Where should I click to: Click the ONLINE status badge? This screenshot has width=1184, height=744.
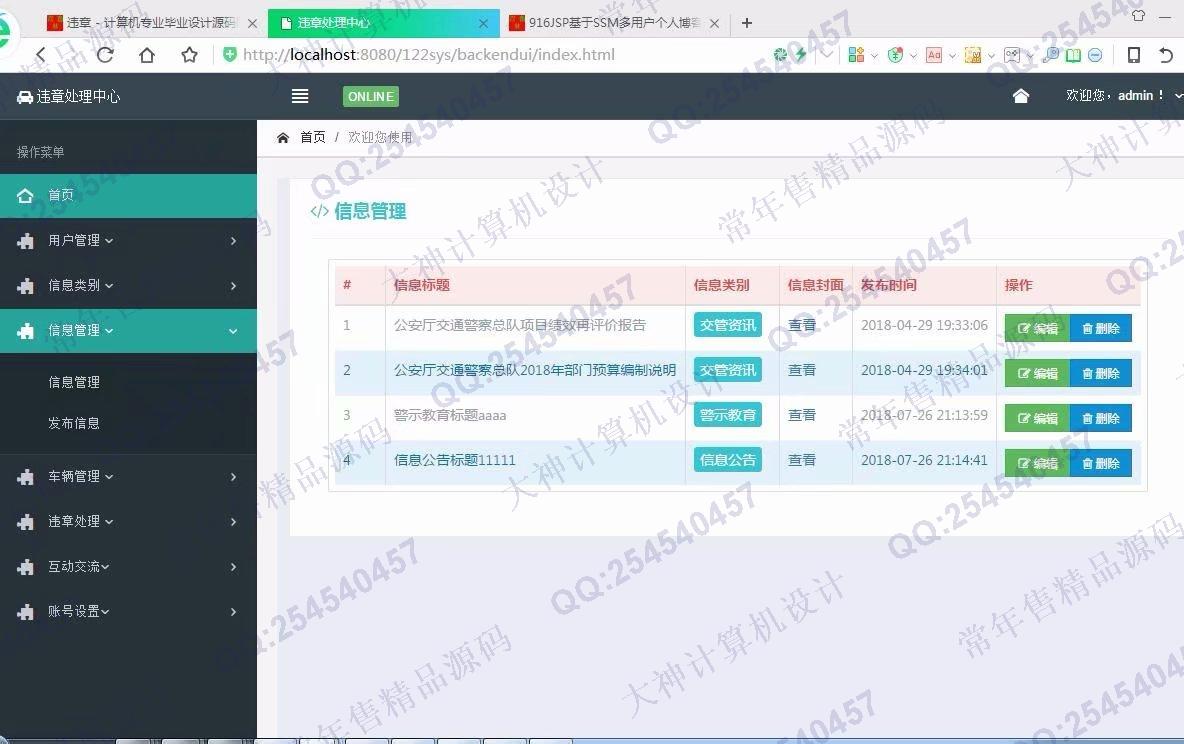(x=371, y=97)
